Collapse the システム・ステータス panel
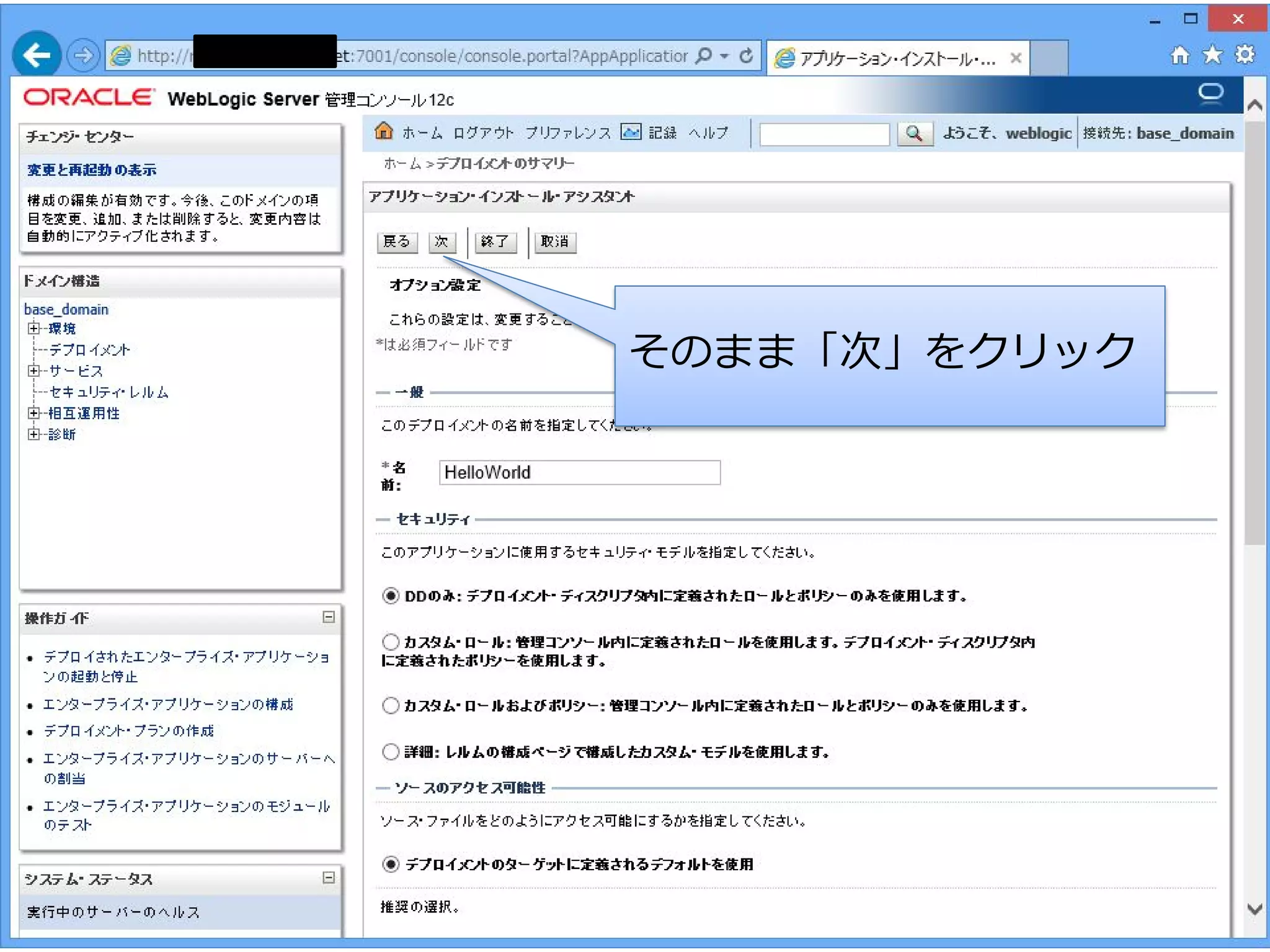The height and width of the screenshot is (952, 1270). pyautogui.click(x=329, y=878)
